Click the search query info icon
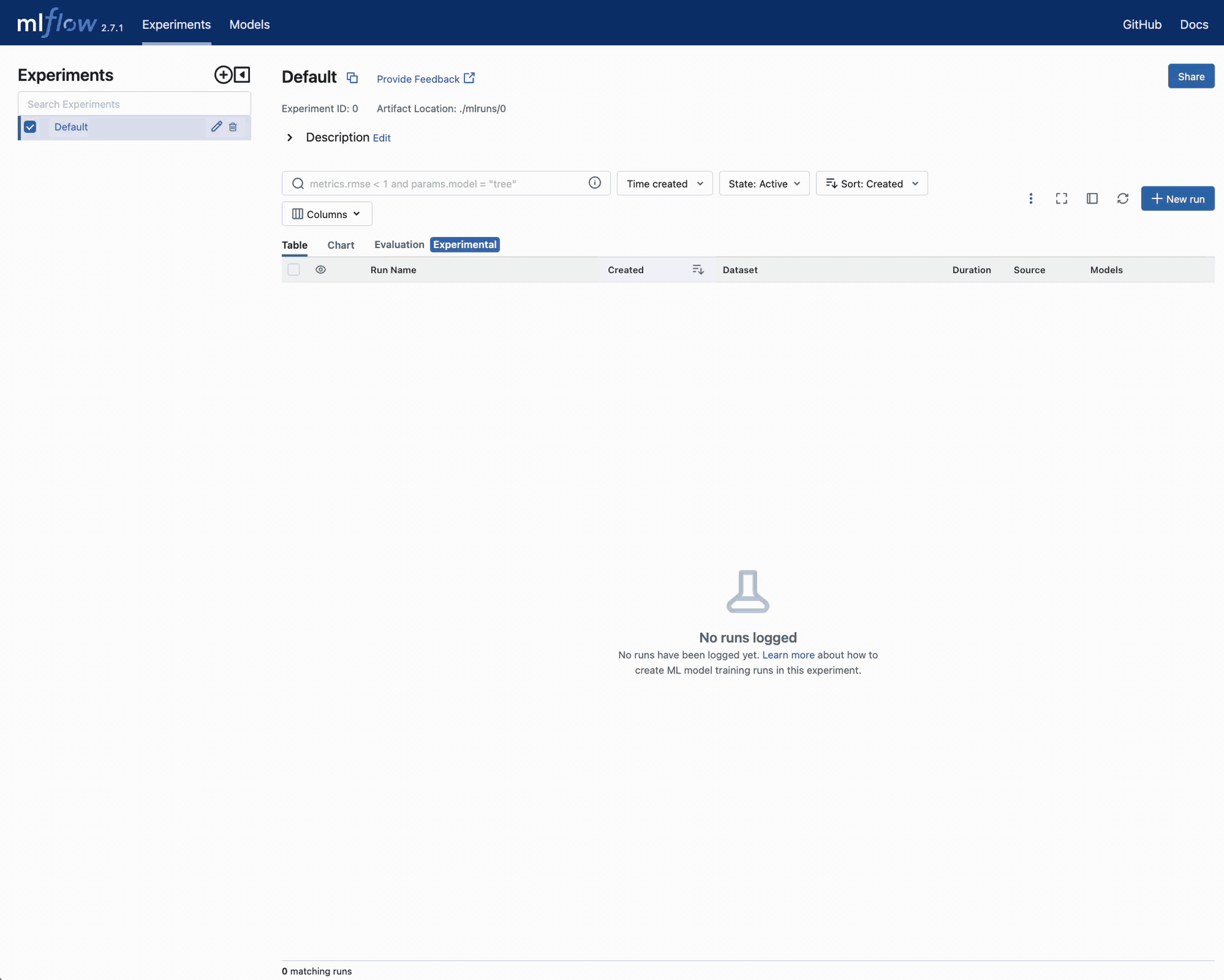This screenshot has height=980, width=1224. pos(594,183)
